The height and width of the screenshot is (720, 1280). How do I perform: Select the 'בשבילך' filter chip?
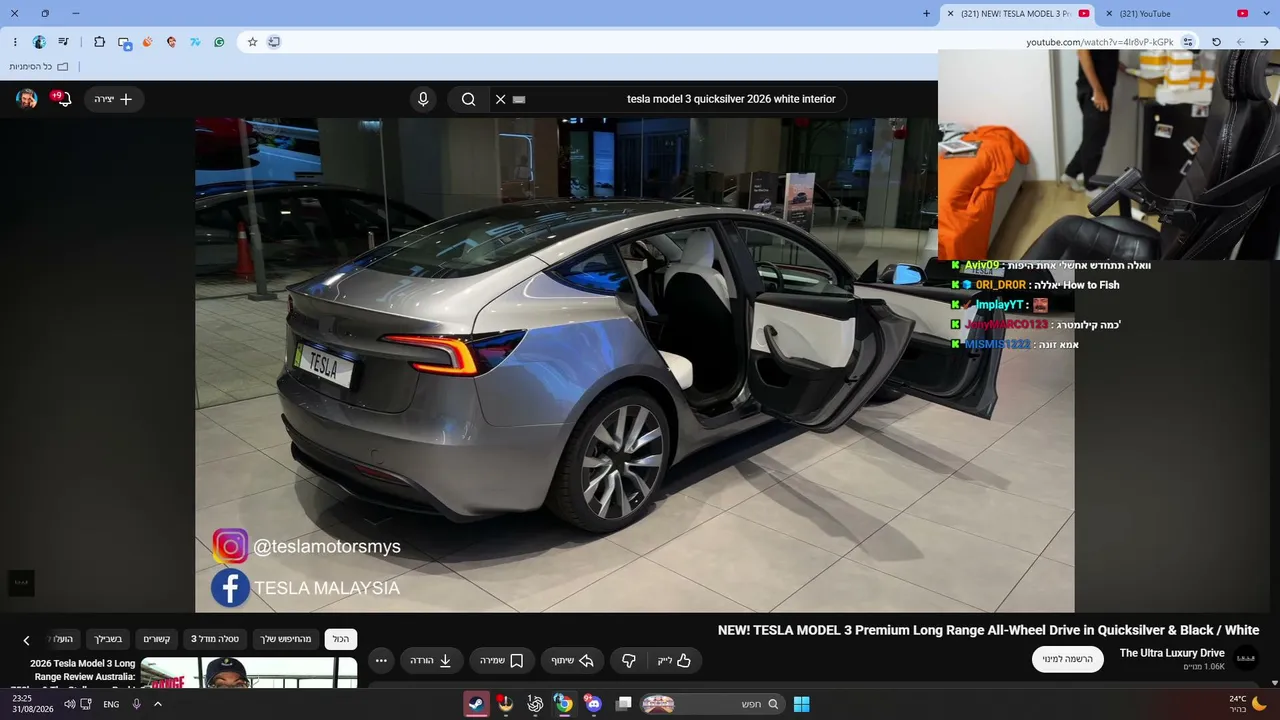click(109, 639)
